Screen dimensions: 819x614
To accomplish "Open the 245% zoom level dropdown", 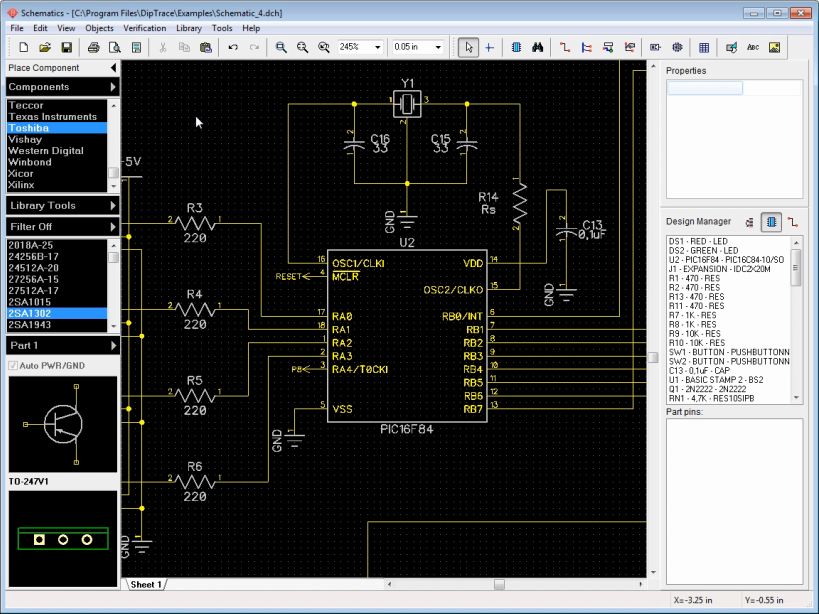I will coord(377,47).
